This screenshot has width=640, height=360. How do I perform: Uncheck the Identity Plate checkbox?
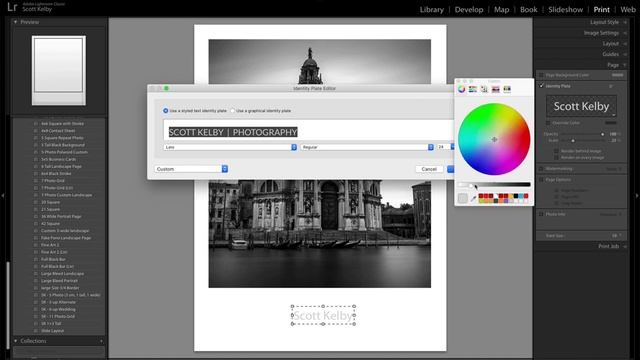click(542, 86)
